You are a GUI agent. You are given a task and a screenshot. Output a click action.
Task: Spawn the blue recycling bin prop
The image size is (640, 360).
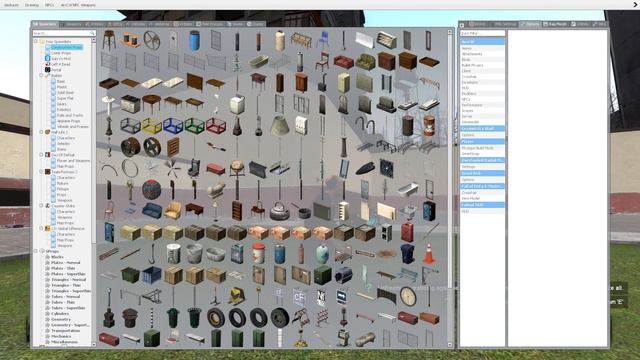(x=407, y=254)
